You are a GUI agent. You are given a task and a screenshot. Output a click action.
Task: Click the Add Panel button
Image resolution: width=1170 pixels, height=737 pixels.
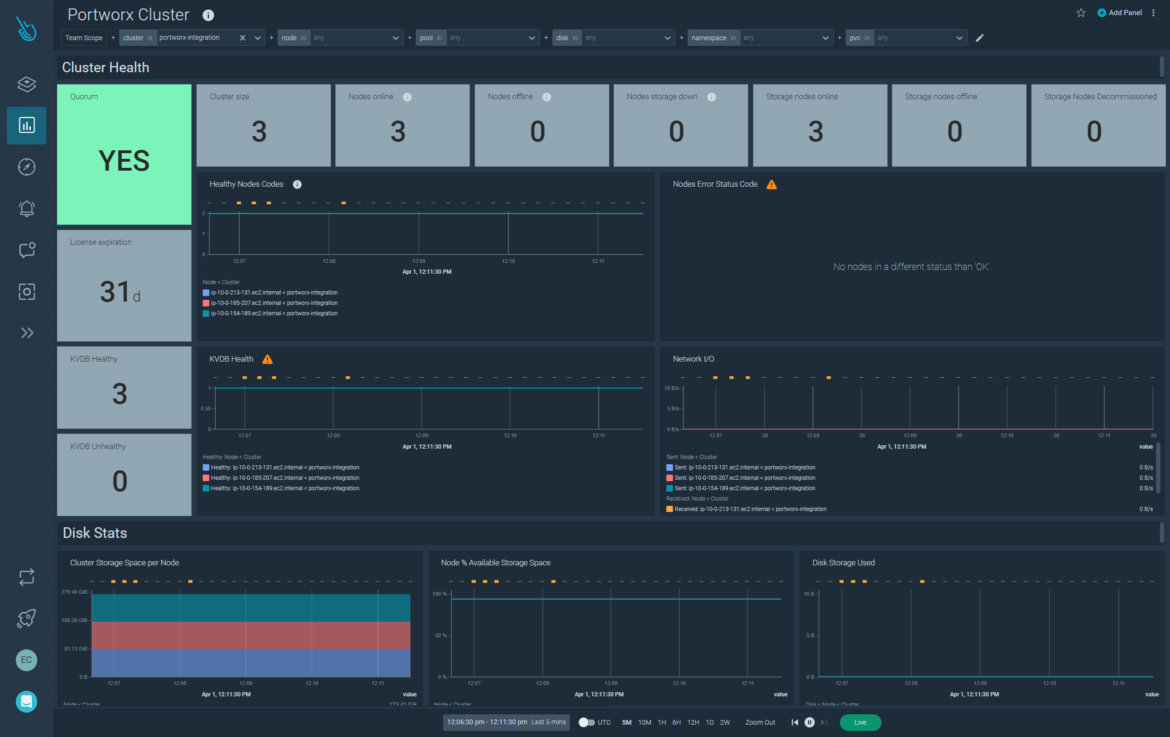(1118, 13)
